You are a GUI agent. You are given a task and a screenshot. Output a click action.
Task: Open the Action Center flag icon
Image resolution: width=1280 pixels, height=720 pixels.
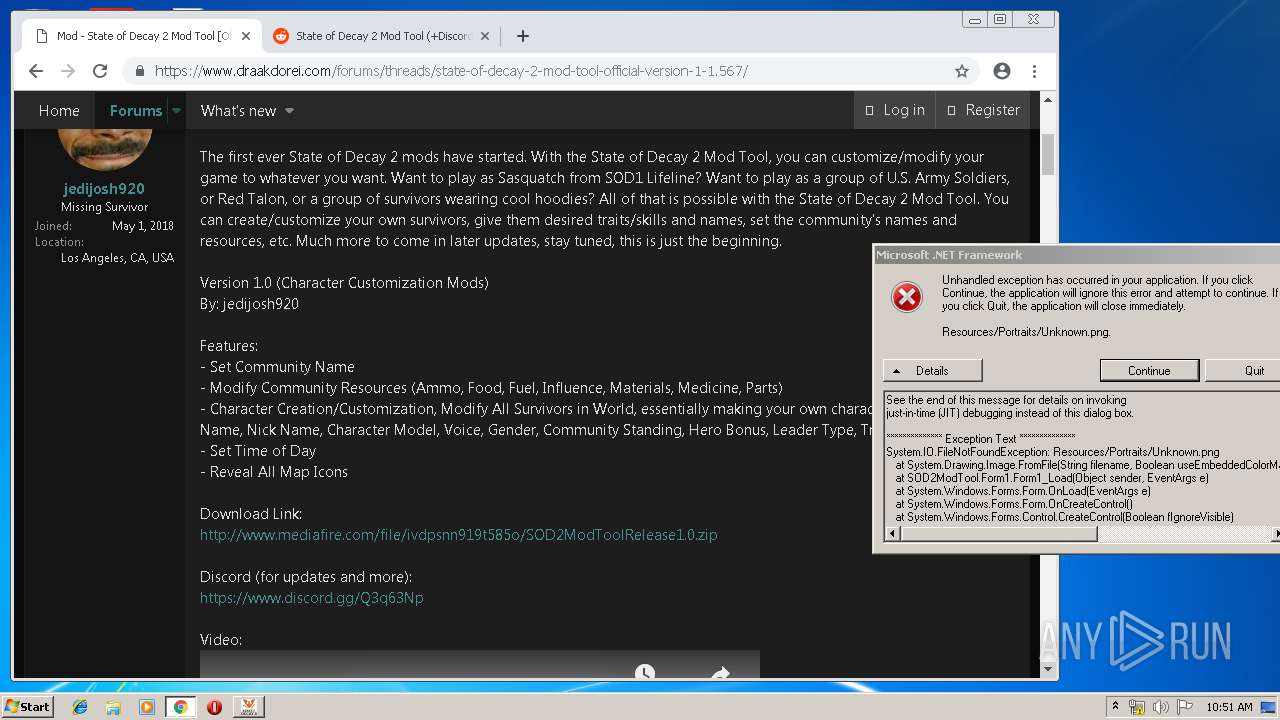1185,707
